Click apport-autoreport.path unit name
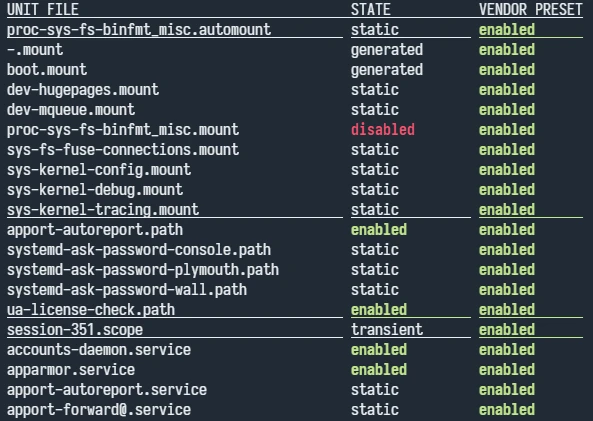The image size is (593, 421). point(95,230)
